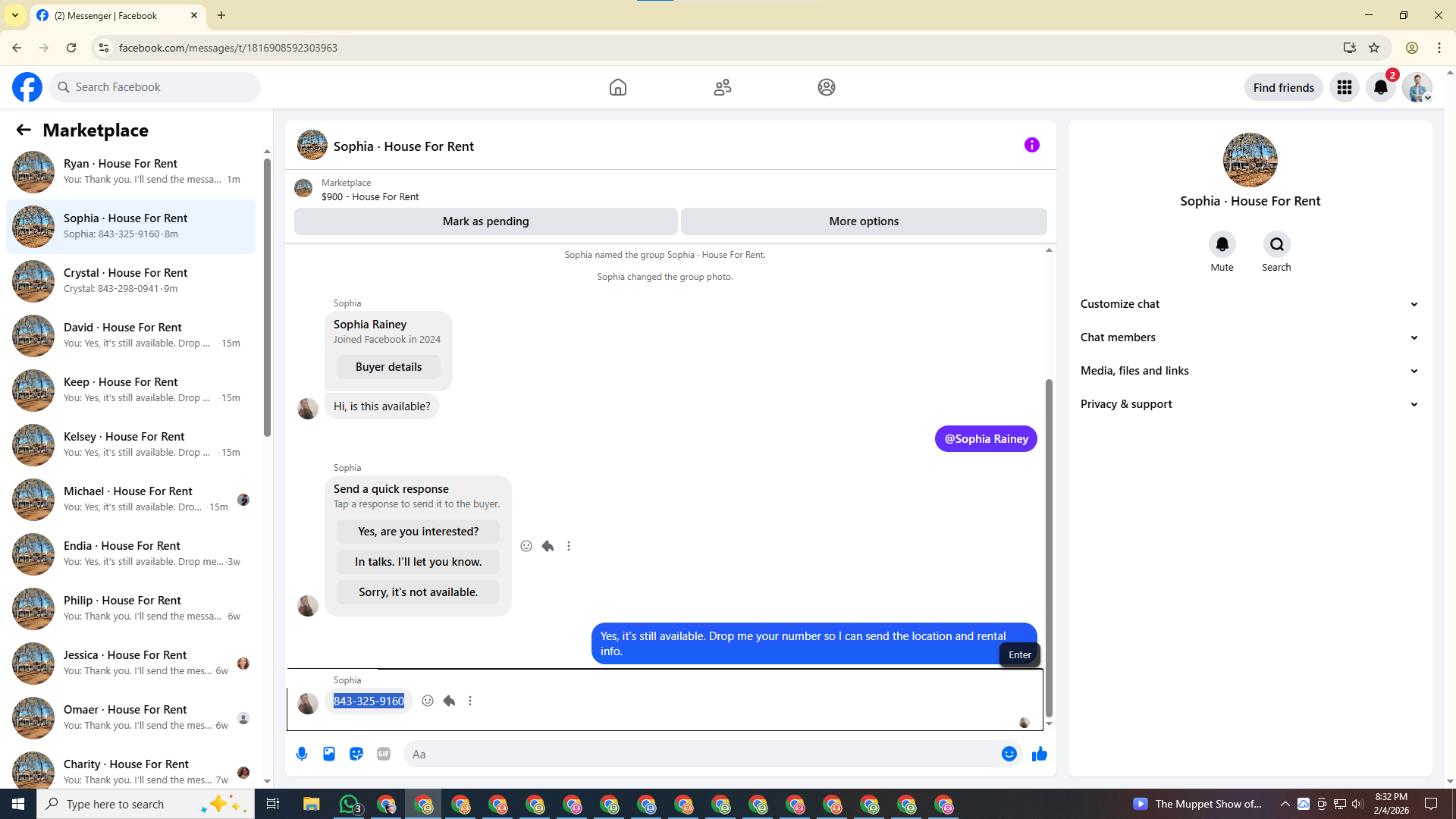
Task: Click the voice clip microphone icon
Action: pyautogui.click(x=302, y=754)
